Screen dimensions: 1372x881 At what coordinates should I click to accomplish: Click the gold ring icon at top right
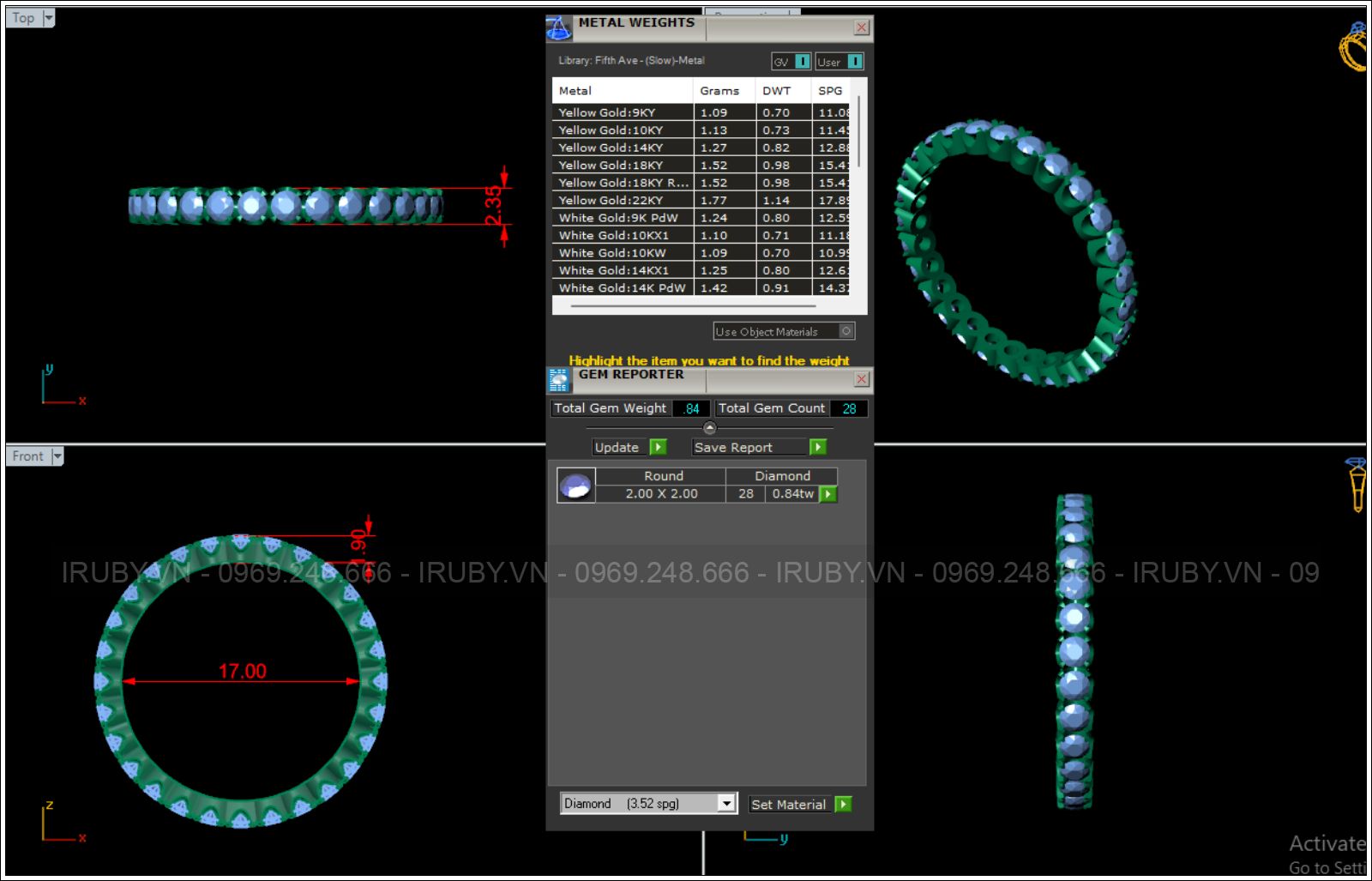(x=1354, y=48)
